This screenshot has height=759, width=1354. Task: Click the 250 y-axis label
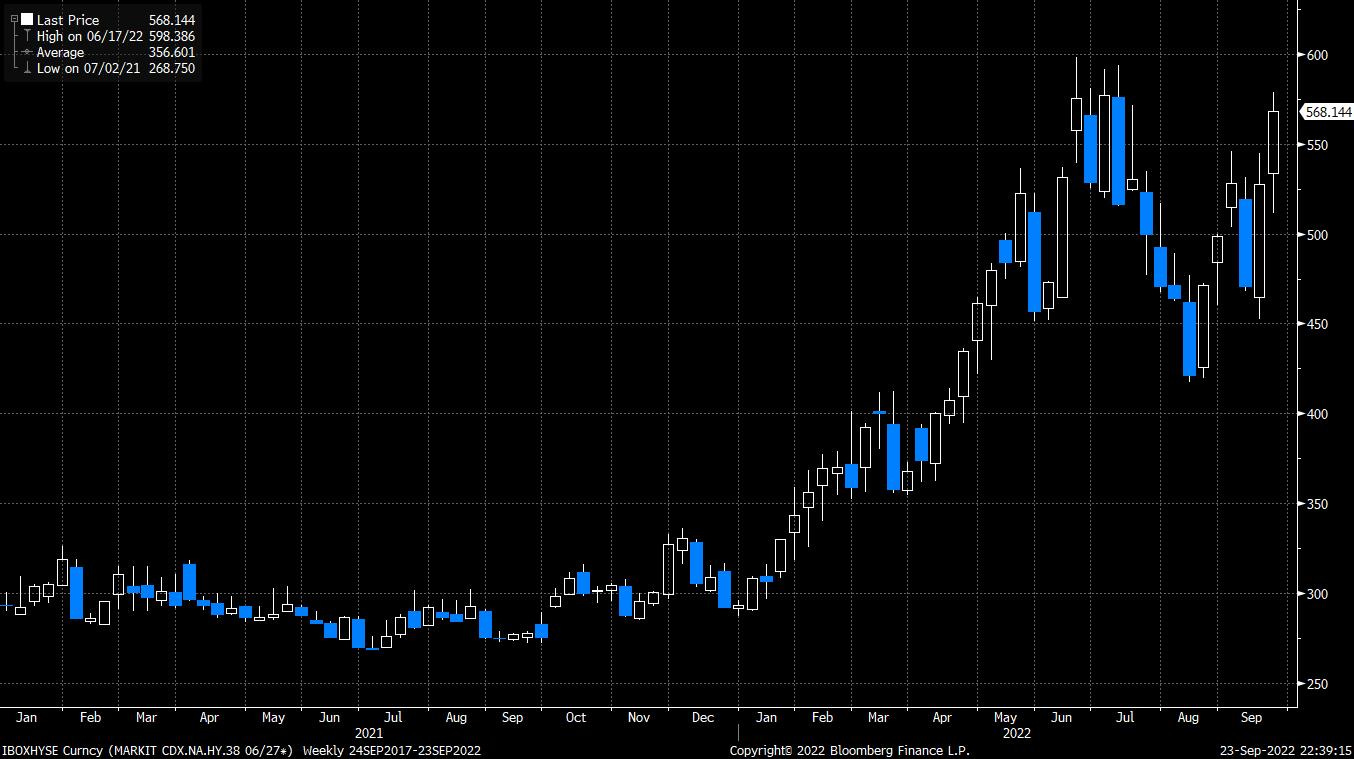point(1317,684)
